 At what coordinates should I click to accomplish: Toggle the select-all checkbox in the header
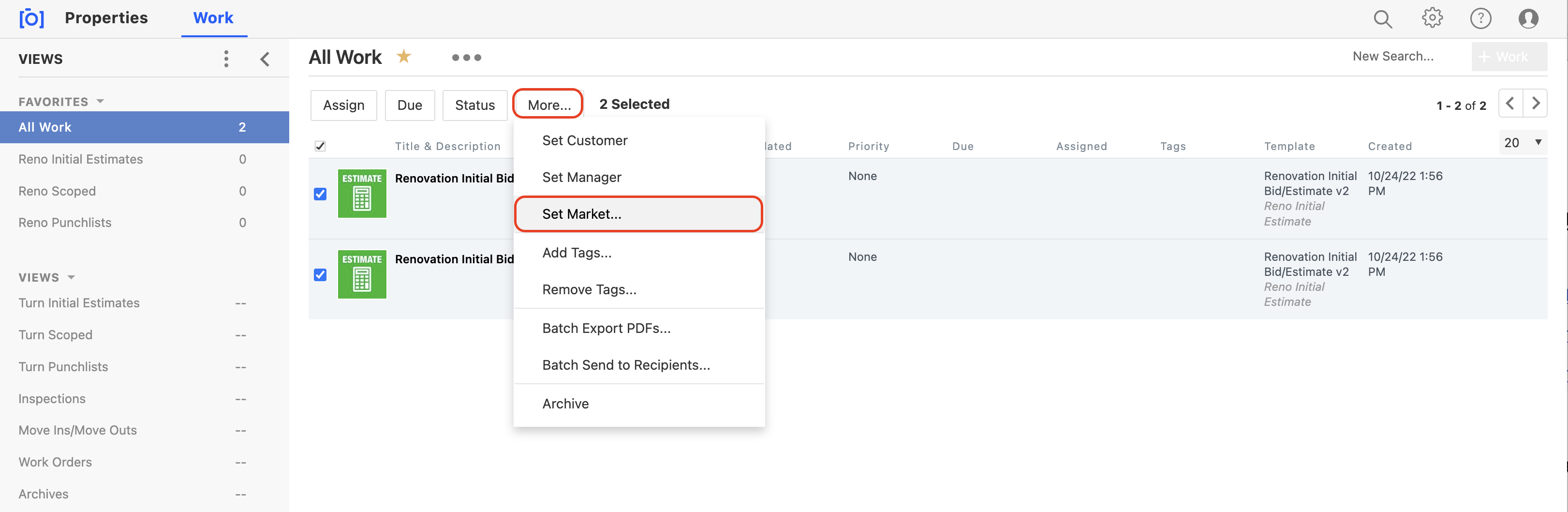(x=320, y=146)
